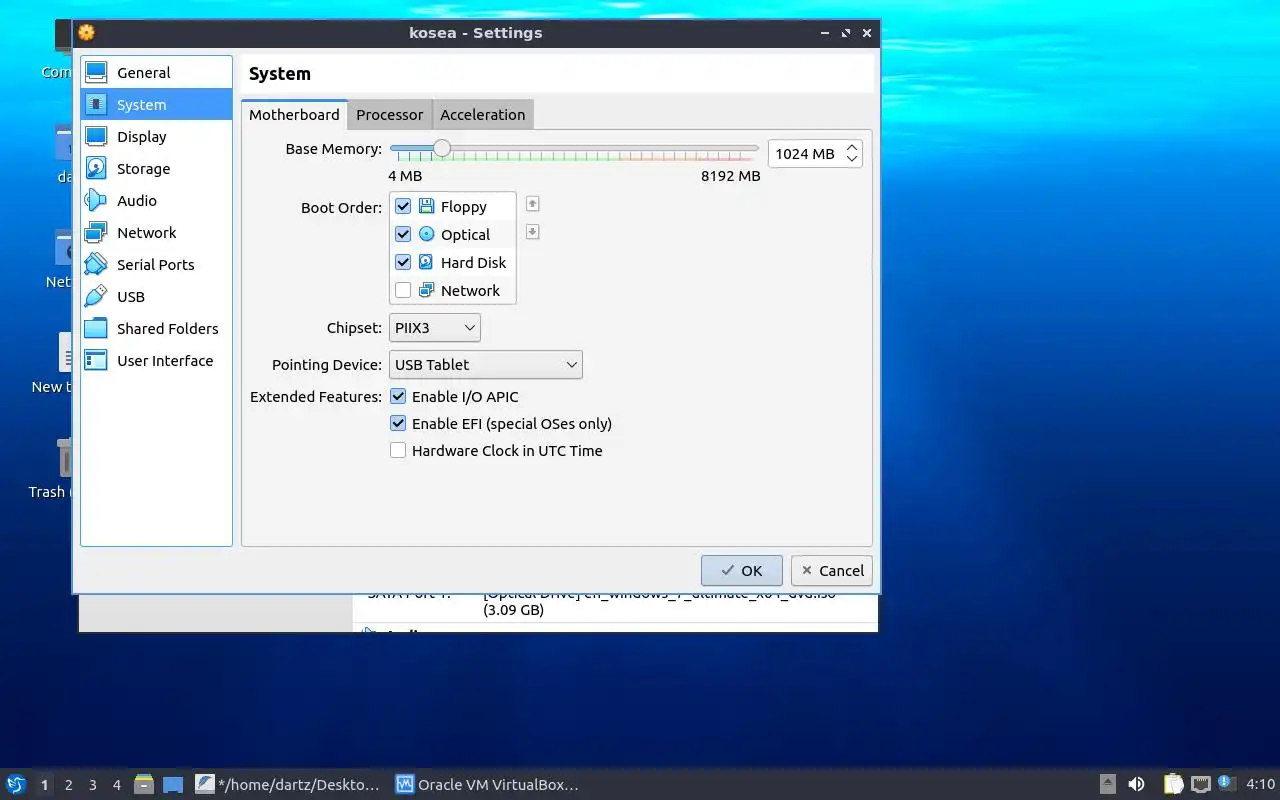Toggle Enable EFI checkbox

[x=398, y=424]
